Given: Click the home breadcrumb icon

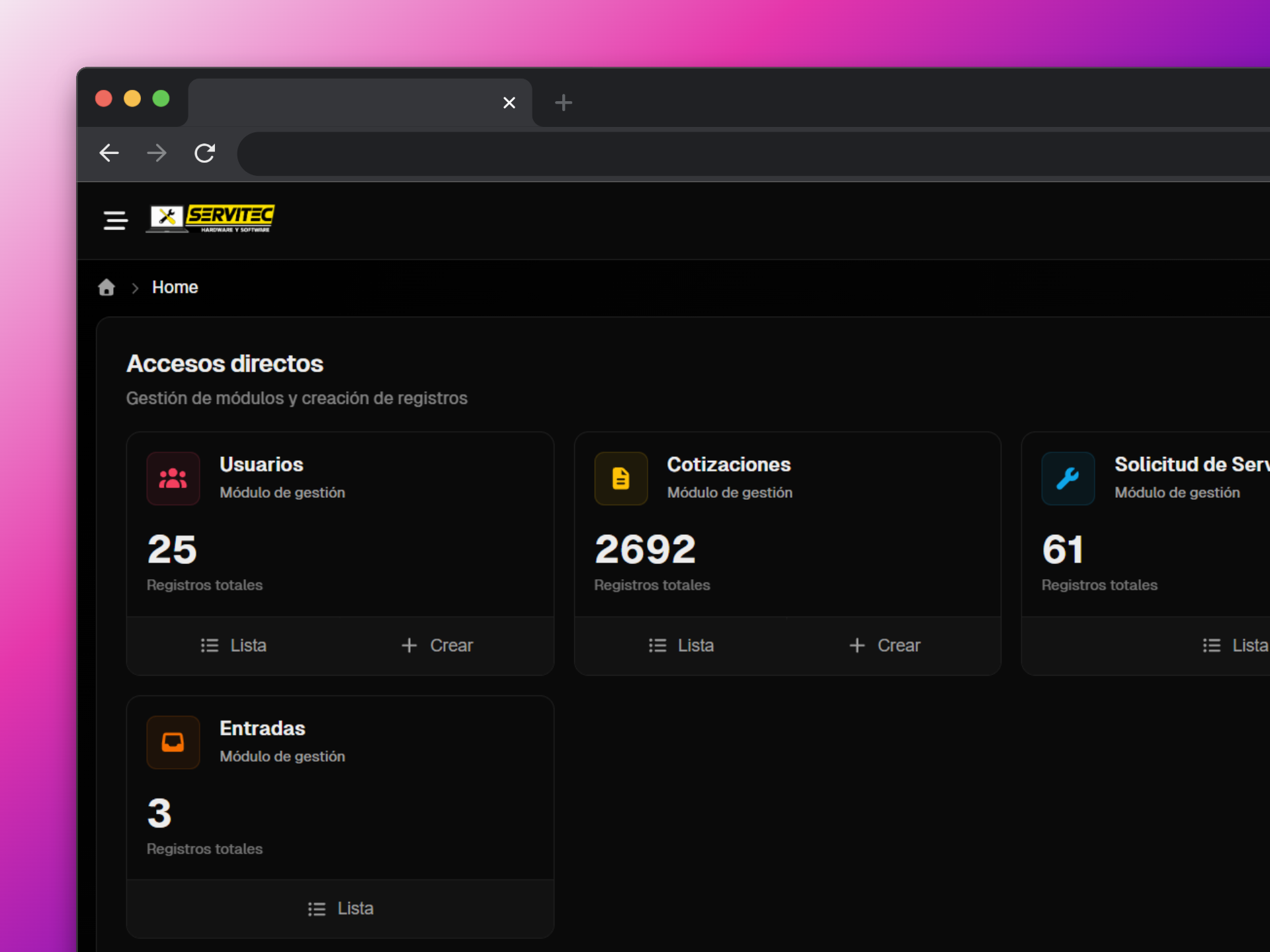Looking at the screenshot, I should (106, 288).
